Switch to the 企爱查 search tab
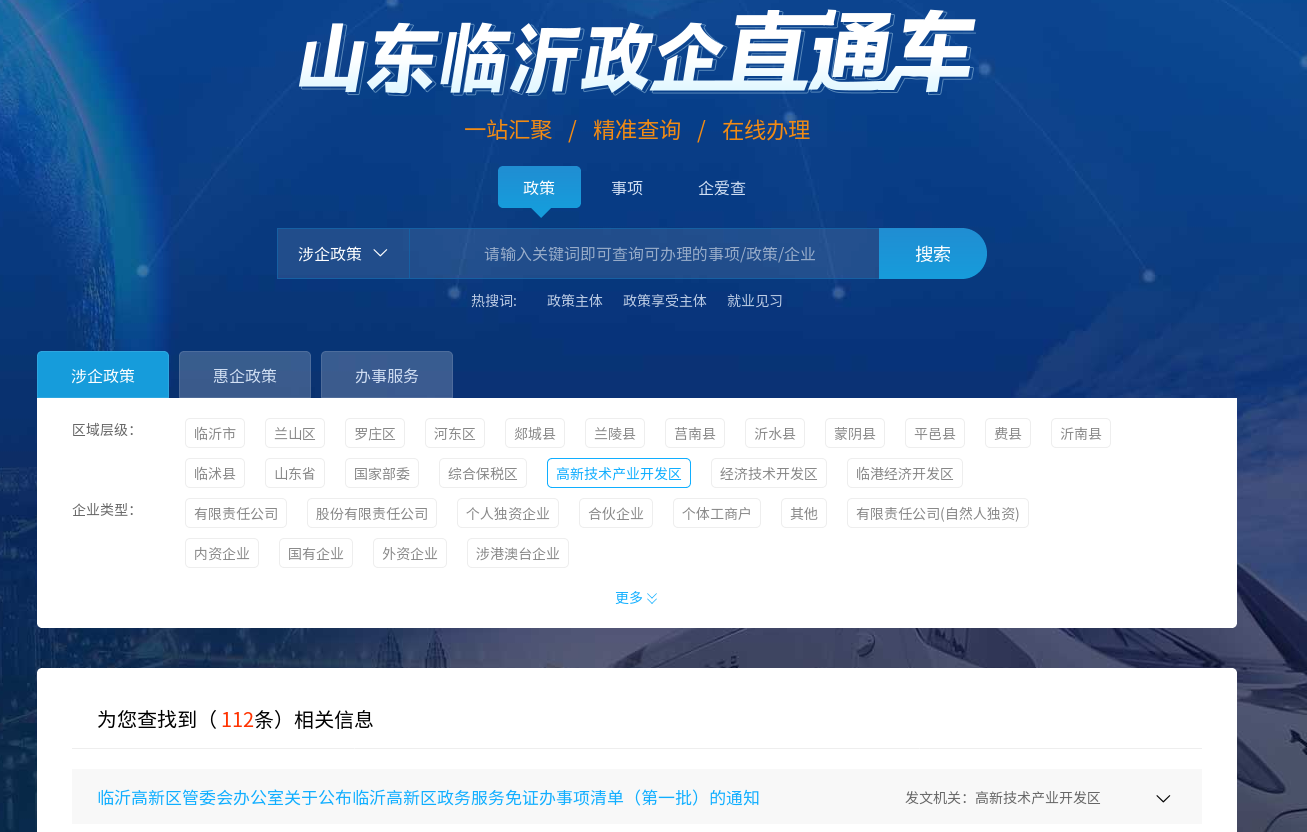 721,188
